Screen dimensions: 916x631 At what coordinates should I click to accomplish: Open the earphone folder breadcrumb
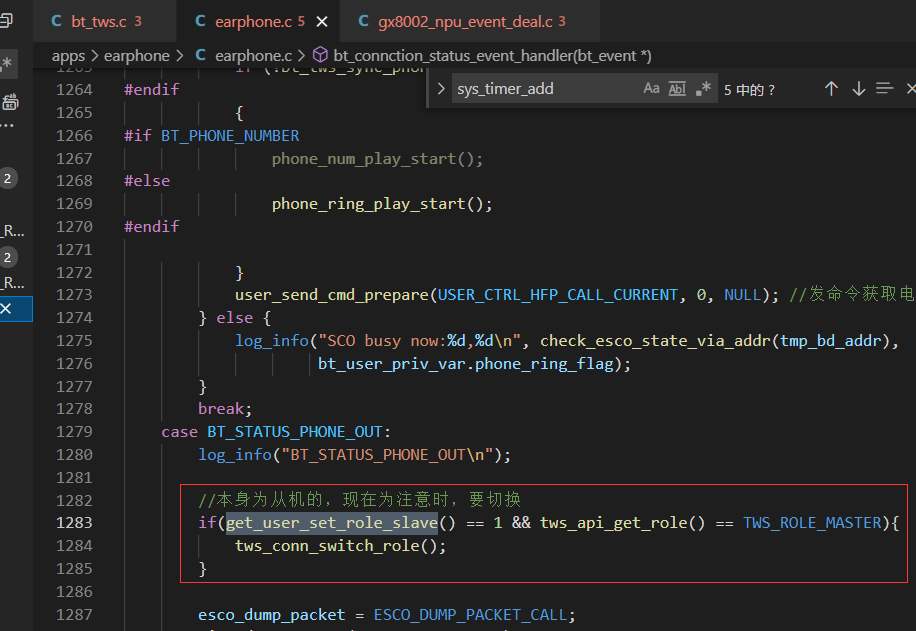click(137, 56)
